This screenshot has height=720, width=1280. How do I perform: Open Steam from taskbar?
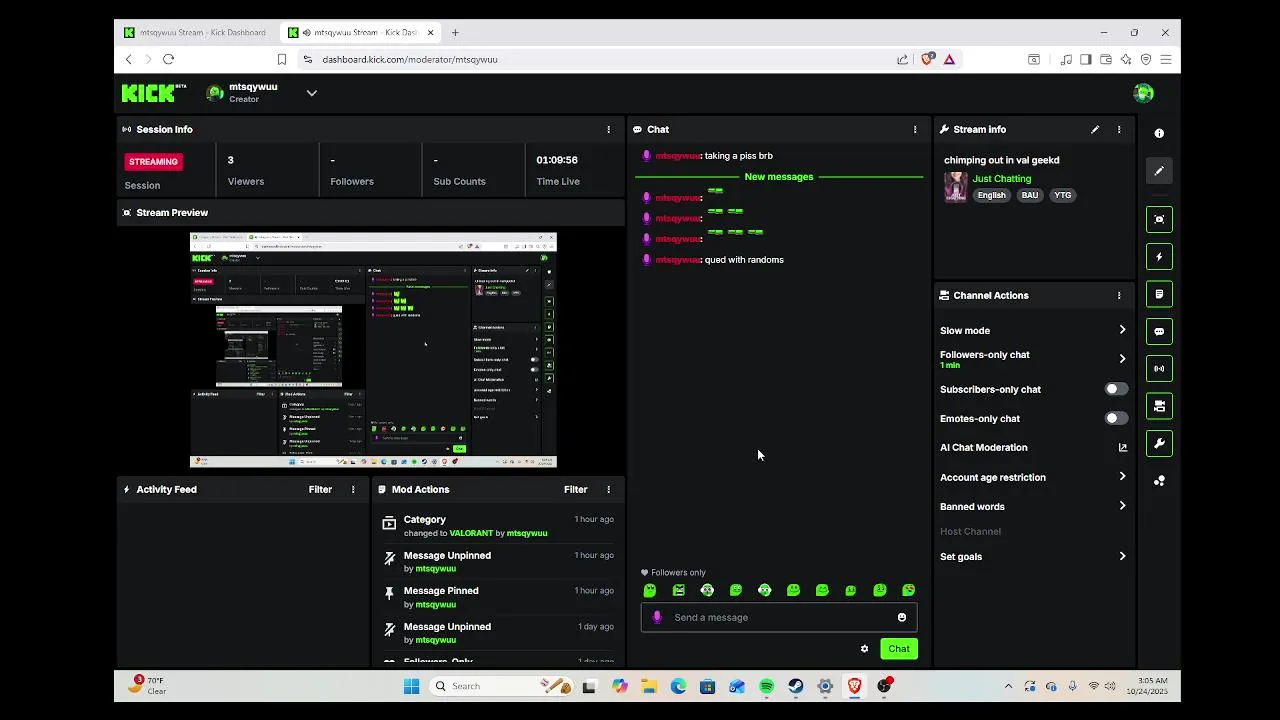(796, 686)
